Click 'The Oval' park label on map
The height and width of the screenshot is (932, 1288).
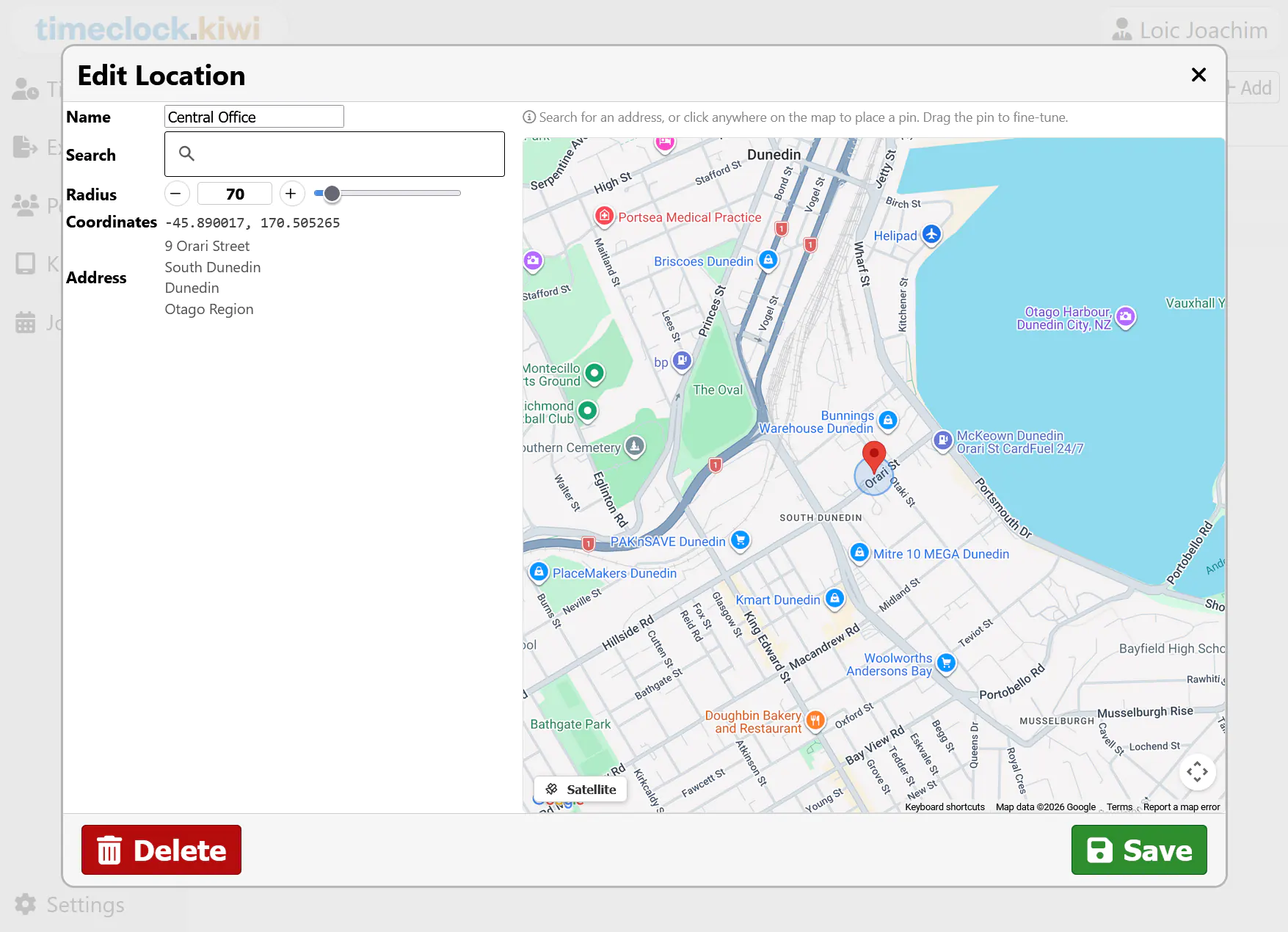[718, 390]
